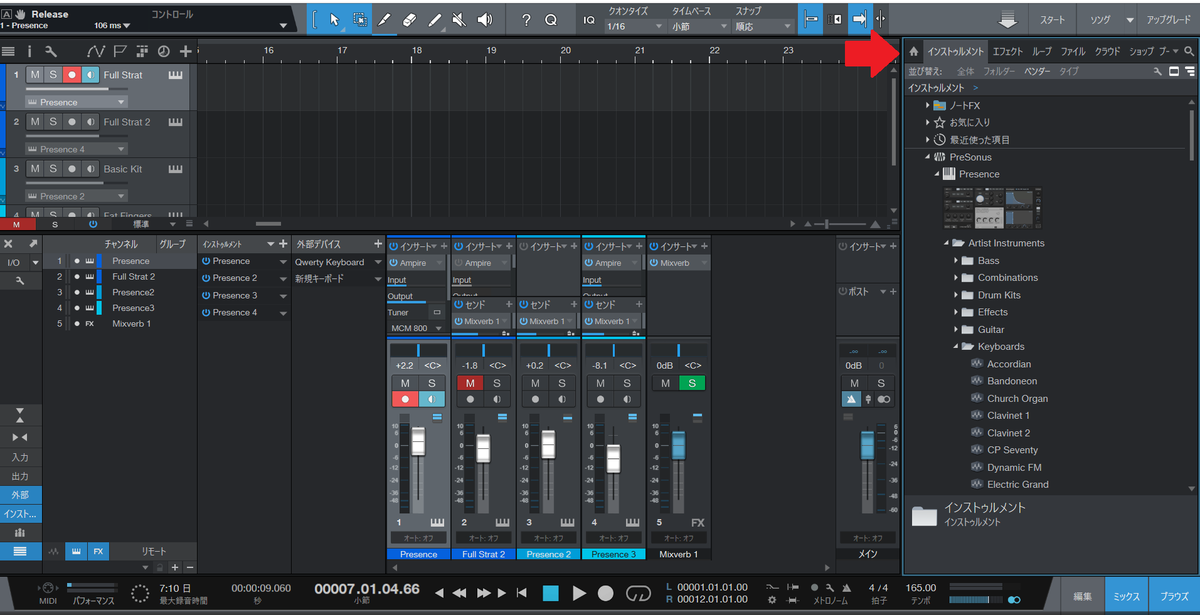Click the アップグレード button
1200x615 pixels.
coord(1168,20)
